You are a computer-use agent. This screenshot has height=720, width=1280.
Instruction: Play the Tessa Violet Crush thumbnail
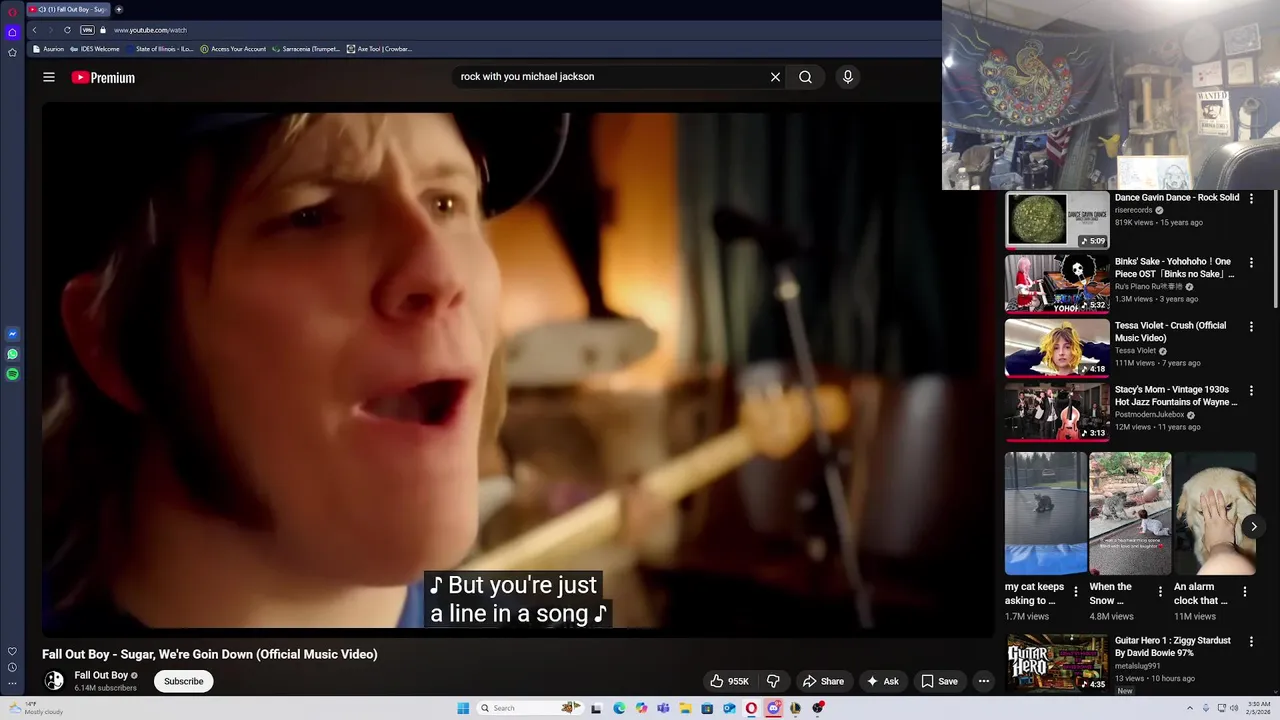tap(1057, 348)
